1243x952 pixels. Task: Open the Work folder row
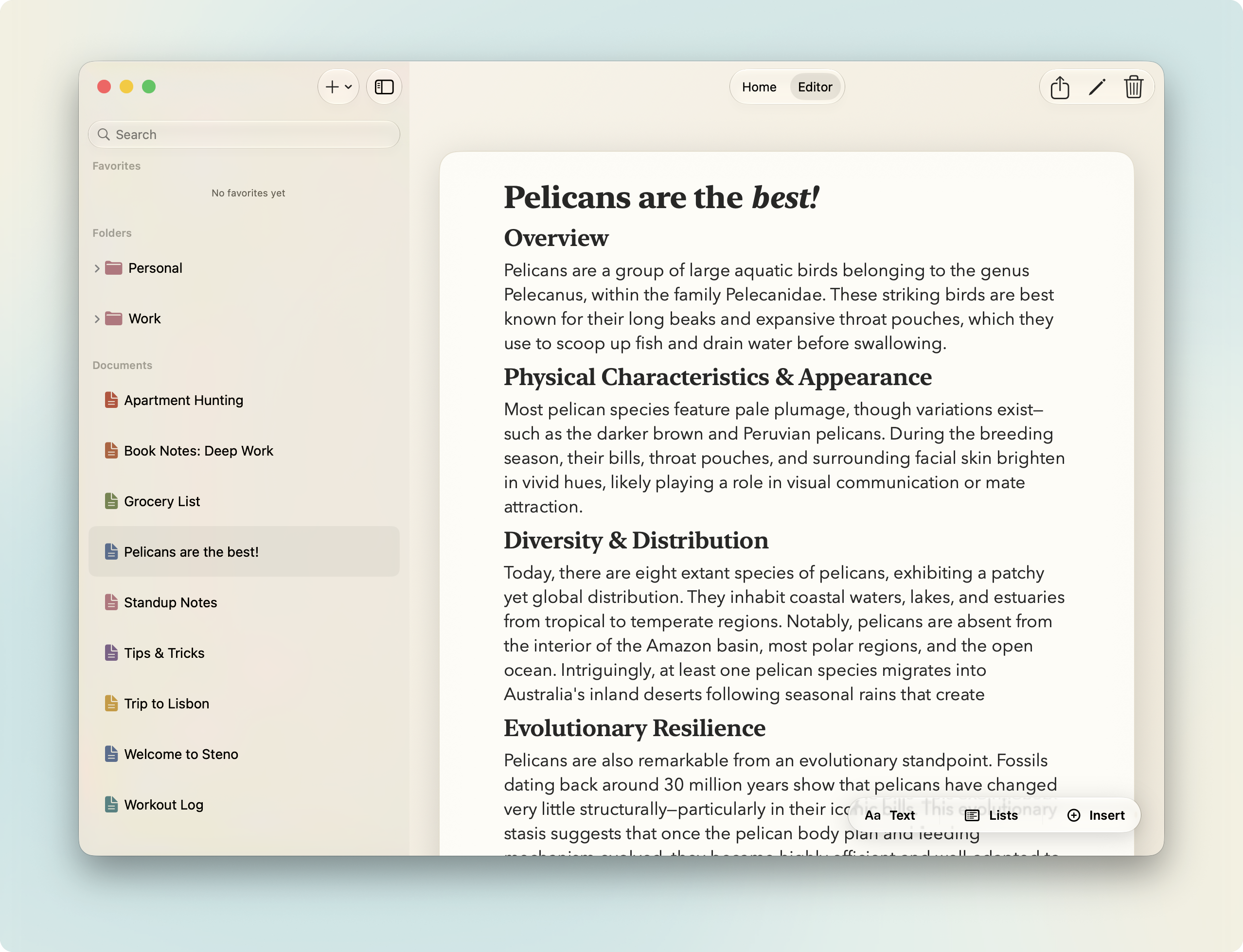[x=244, y=318]
